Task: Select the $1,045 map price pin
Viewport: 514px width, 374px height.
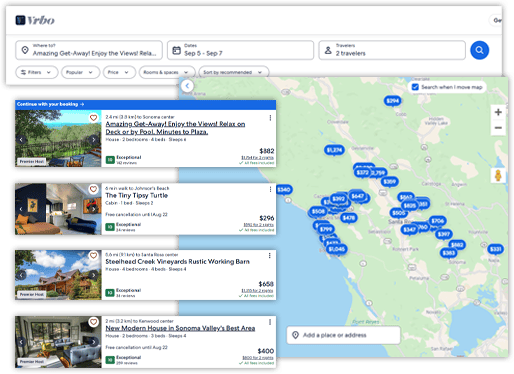Action: click(x=337, y=249)
